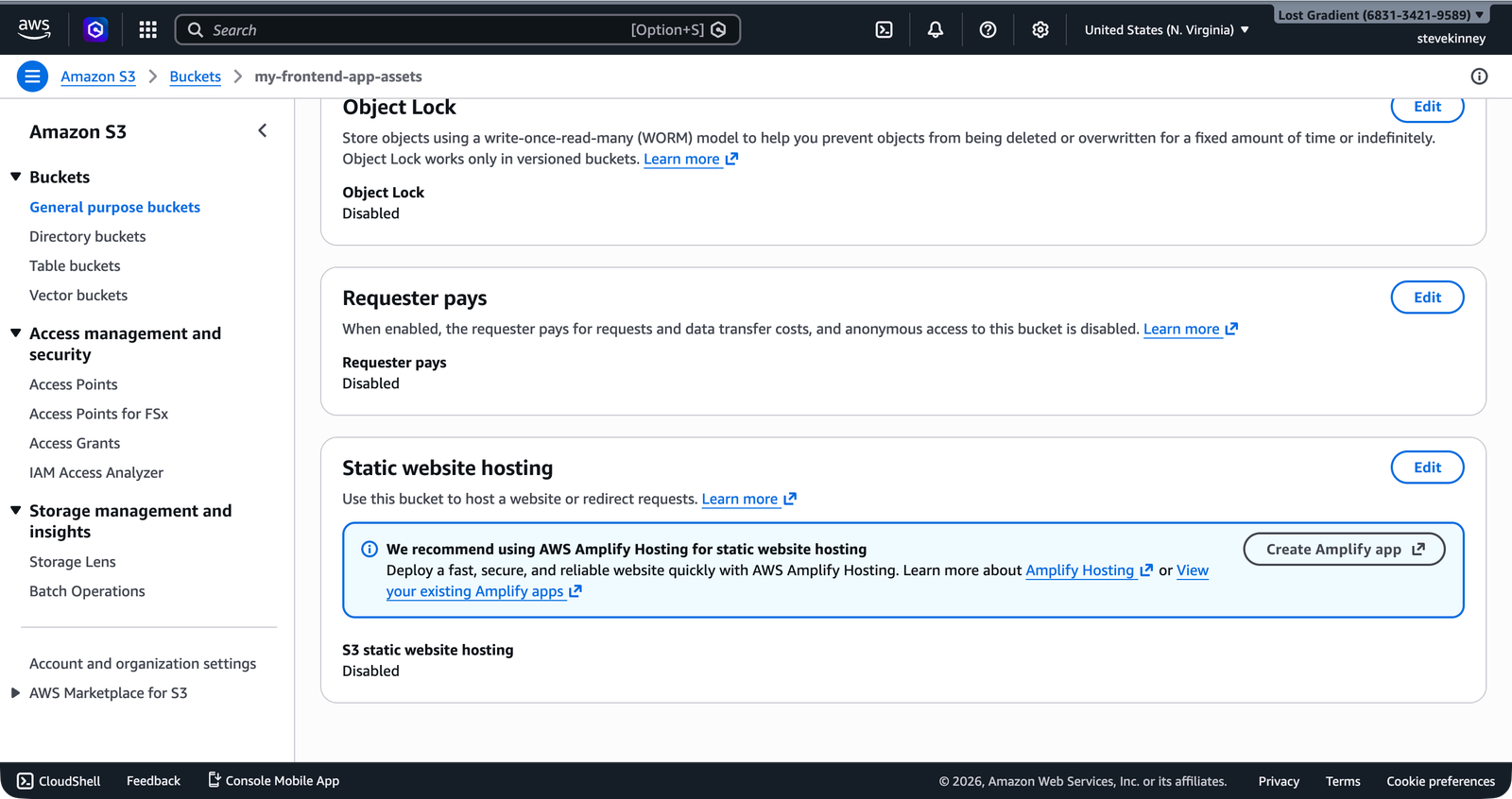Open Batch Operations in sidebar

[87, 591]
